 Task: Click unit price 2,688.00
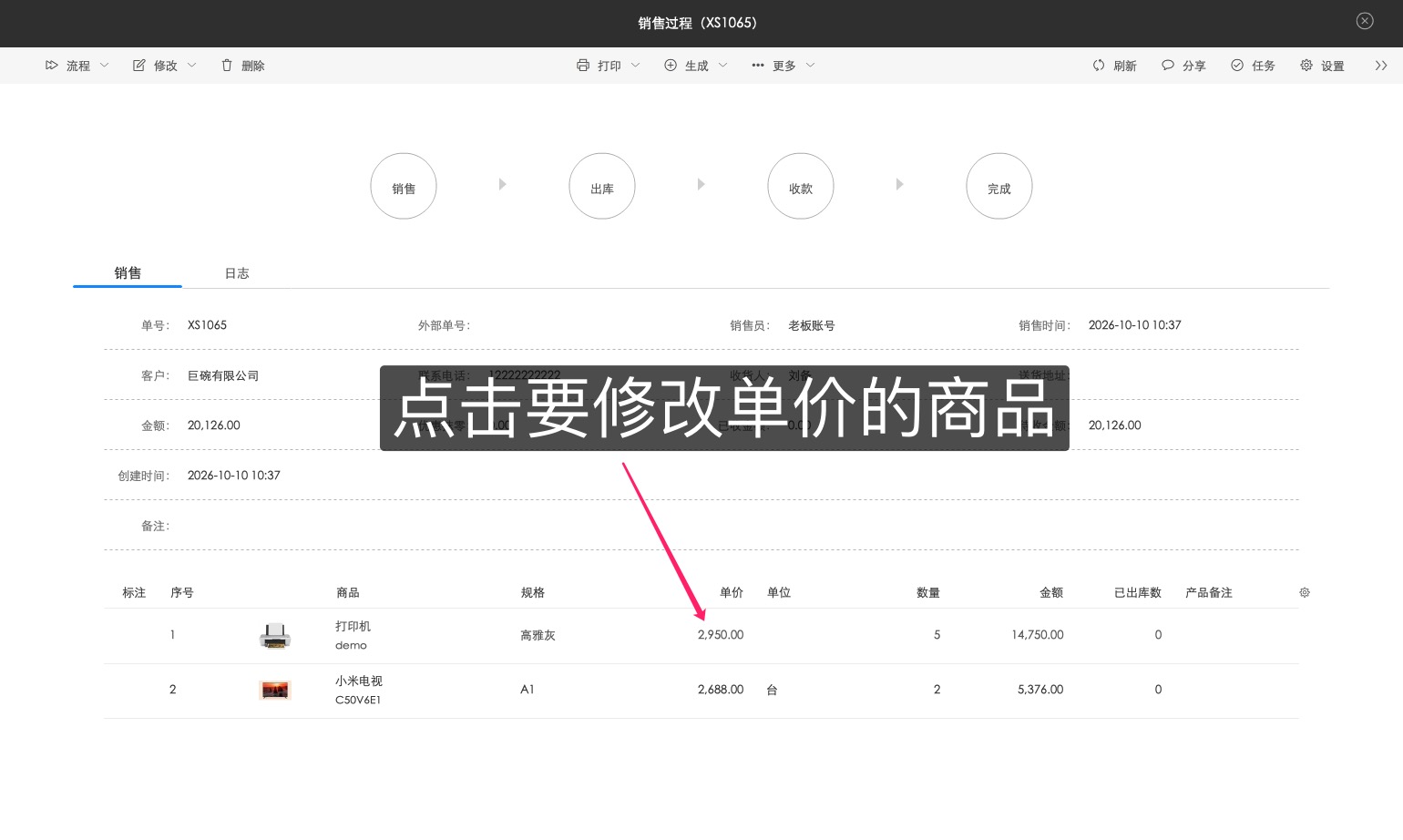click(721, 690)
